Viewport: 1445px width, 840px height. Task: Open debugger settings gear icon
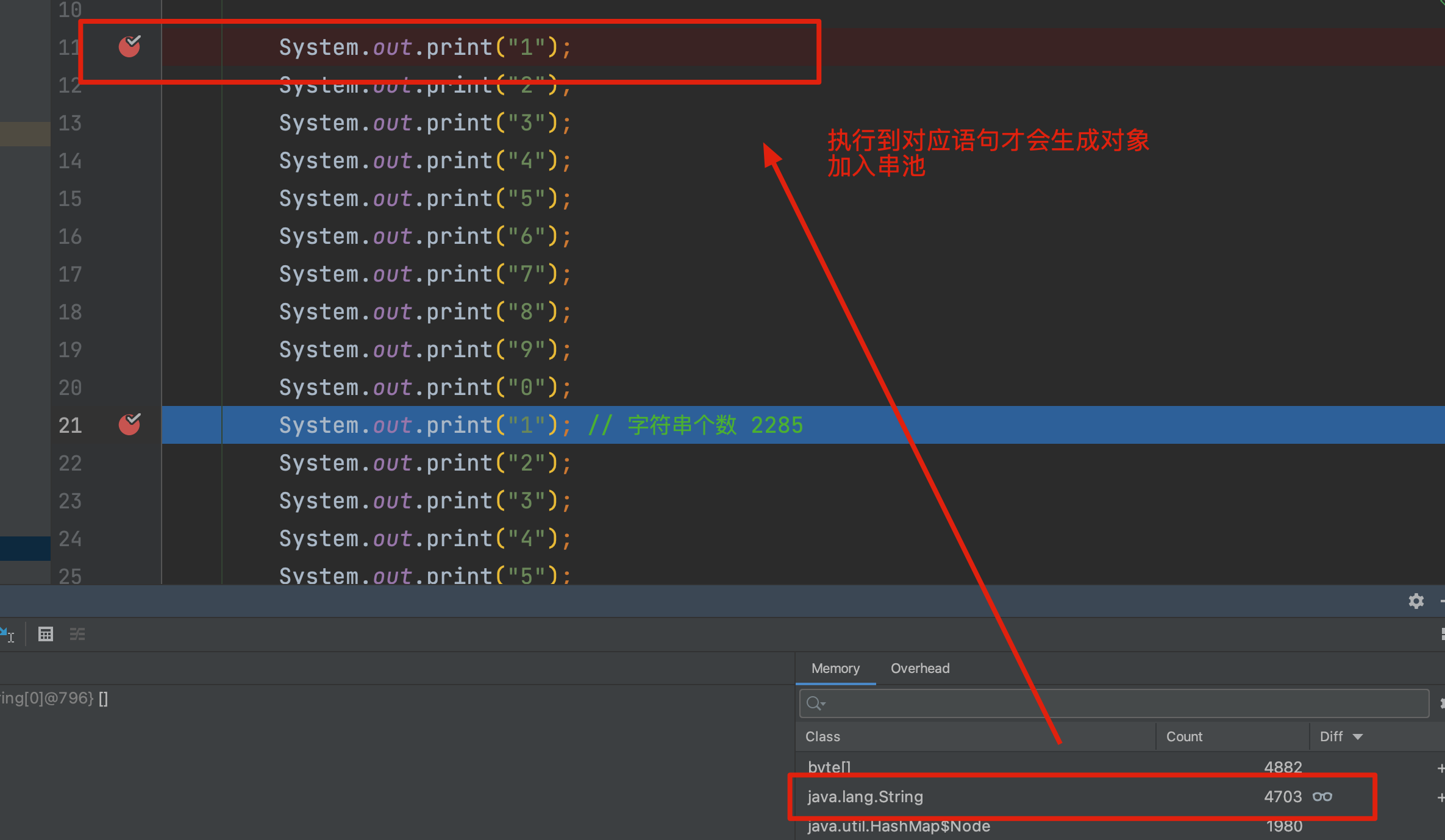pyautogui.click(x=1416, y=601)
